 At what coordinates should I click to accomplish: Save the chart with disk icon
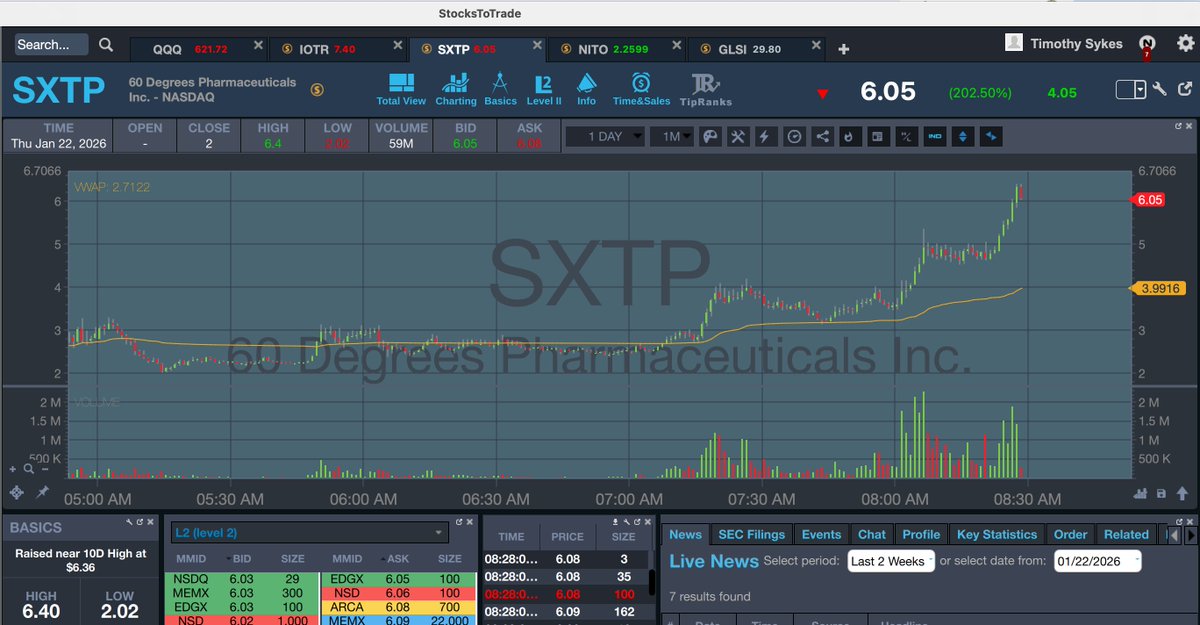[x=1161, y=493]
